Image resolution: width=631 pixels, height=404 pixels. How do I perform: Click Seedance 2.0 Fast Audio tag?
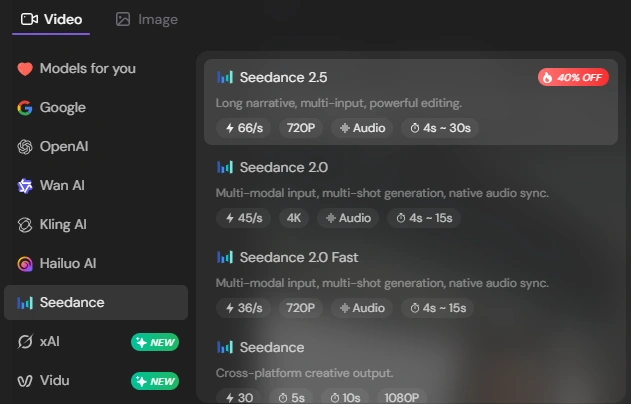tap(362, 308)
